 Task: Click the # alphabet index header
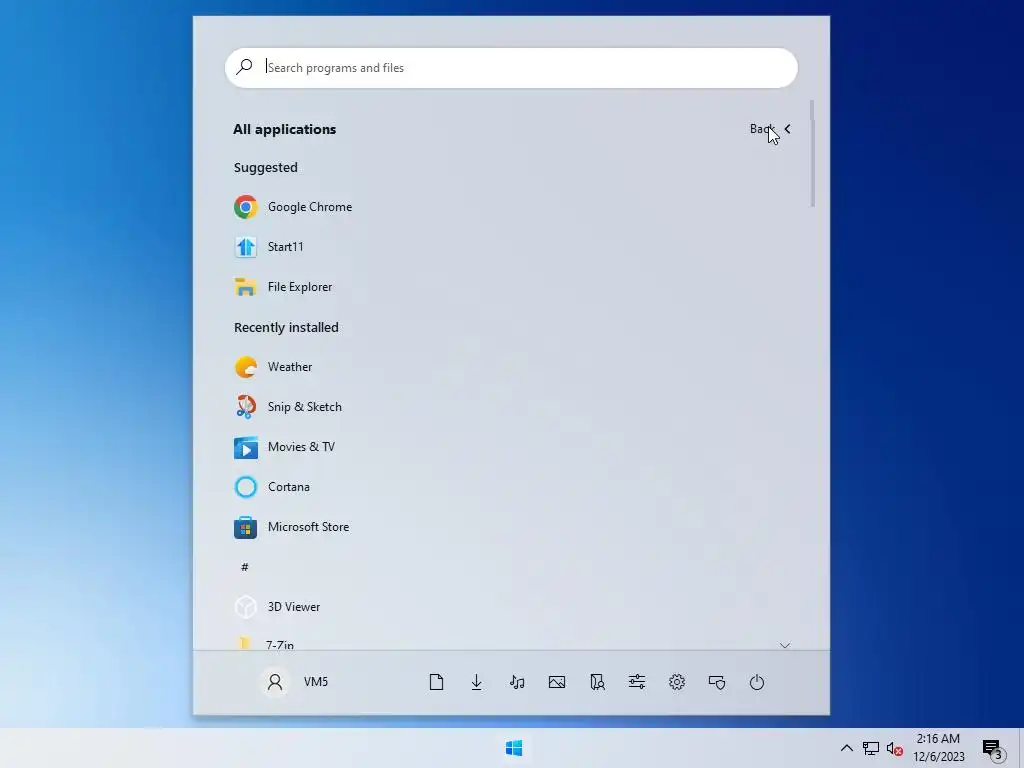point(245,567)
